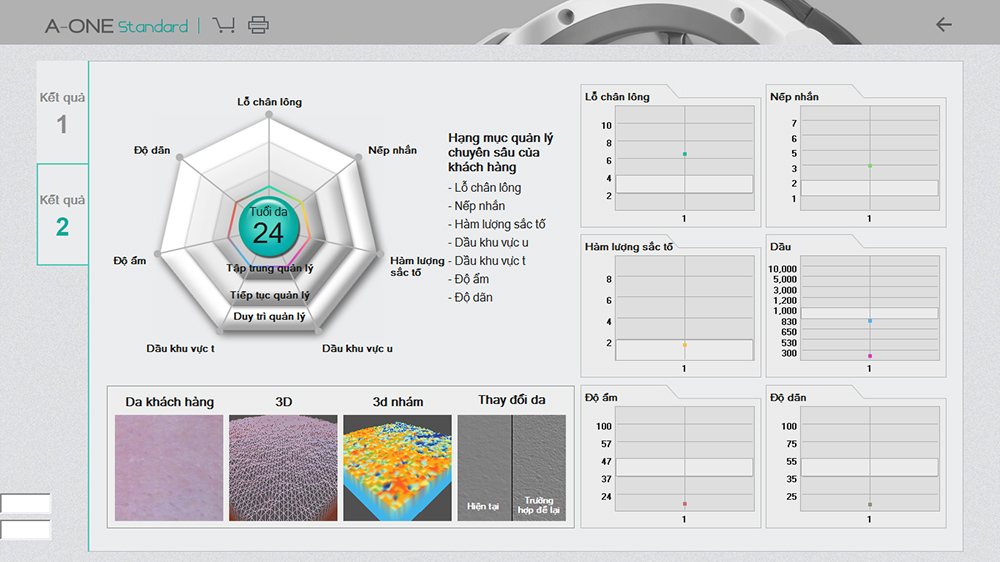Click the printer icon in header
Image resolution: width=1000 pixels, height=562 pixels.
(x=259, y=25)
